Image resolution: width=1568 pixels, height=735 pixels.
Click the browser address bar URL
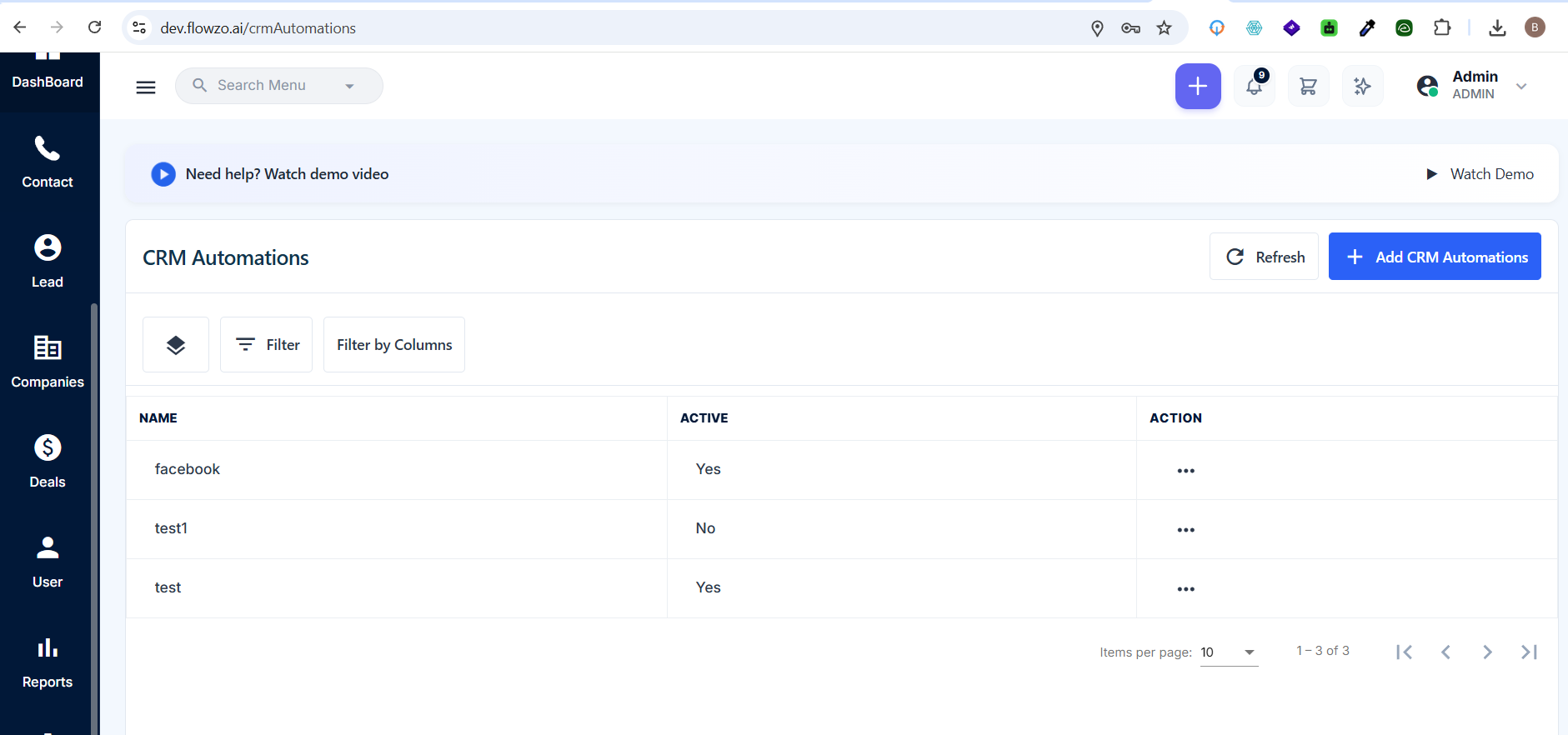pos(258,28)
